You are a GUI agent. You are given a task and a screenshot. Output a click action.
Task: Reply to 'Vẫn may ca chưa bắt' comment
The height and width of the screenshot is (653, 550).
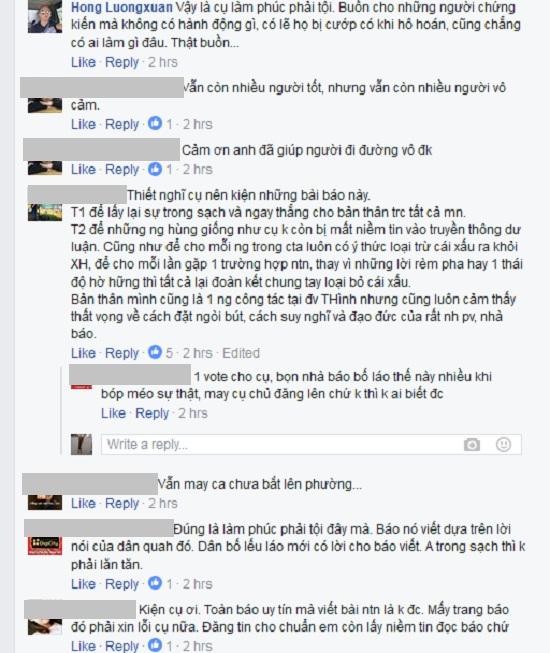[122, 503]
